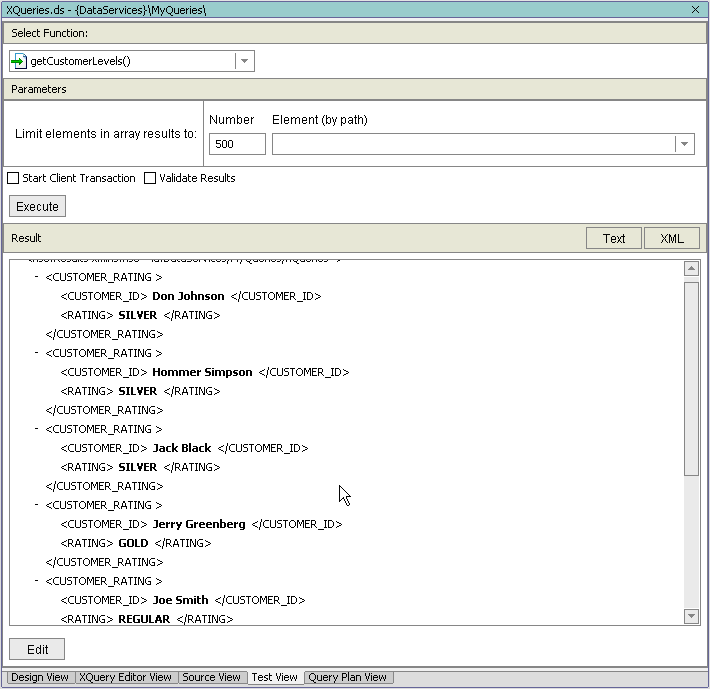
Task: Click the result scrollbar down arrow
Action: [691, 616]
